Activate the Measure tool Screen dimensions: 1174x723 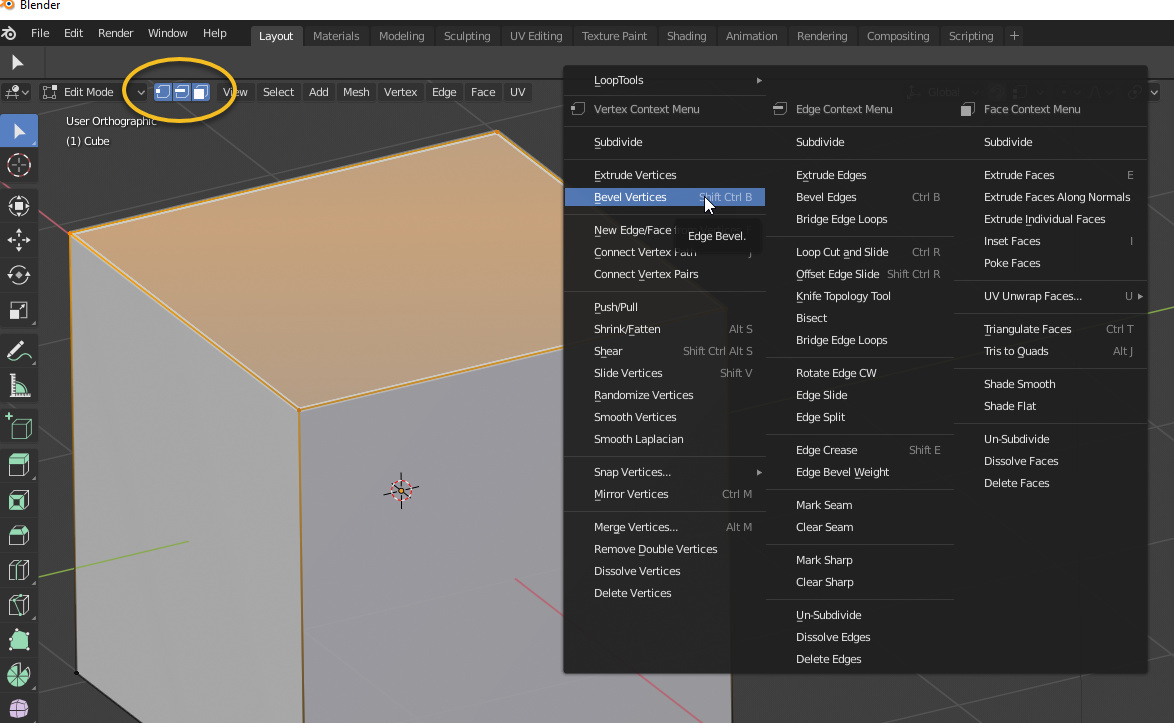18,385
